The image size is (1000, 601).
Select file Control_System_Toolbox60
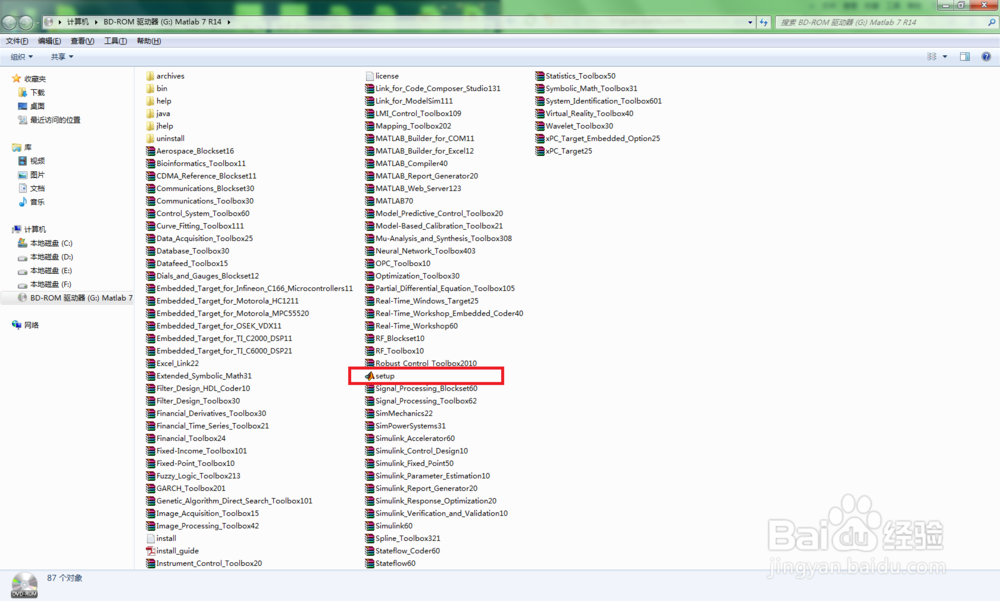click(x=203, y=214)
